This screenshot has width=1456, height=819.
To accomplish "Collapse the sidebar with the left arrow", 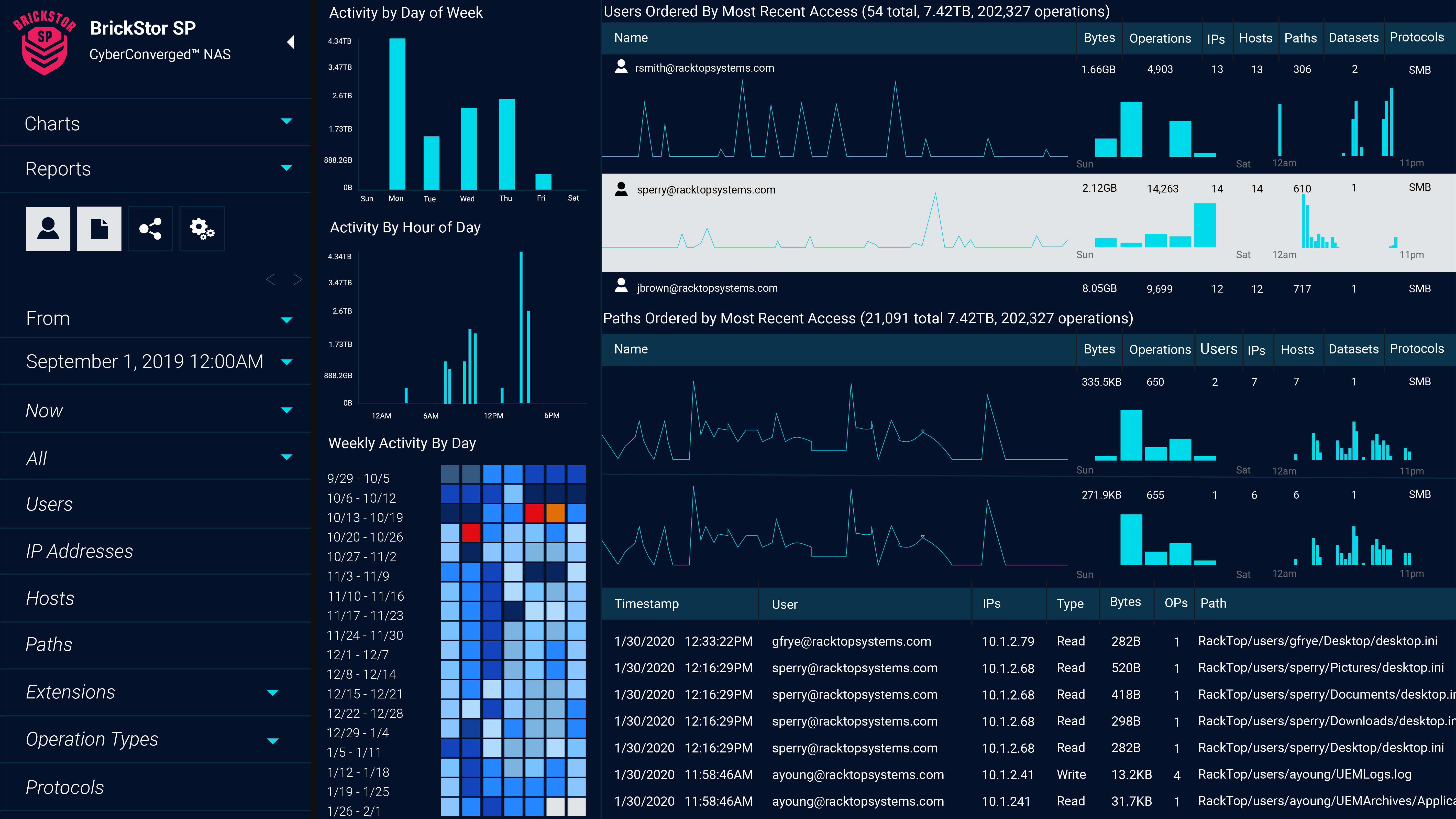I will pyautogui.click(x=291, y=42).
